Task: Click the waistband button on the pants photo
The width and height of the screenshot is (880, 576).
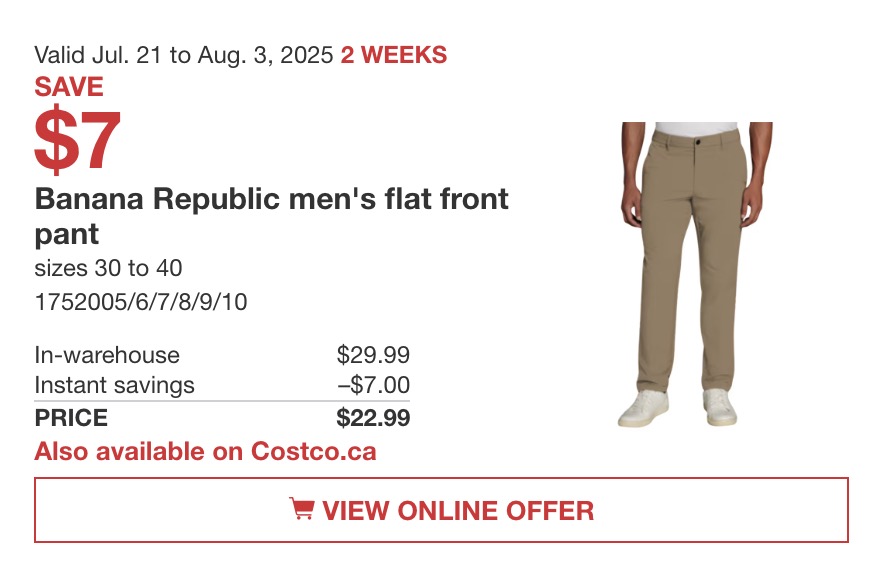Action: pos(697,142)
